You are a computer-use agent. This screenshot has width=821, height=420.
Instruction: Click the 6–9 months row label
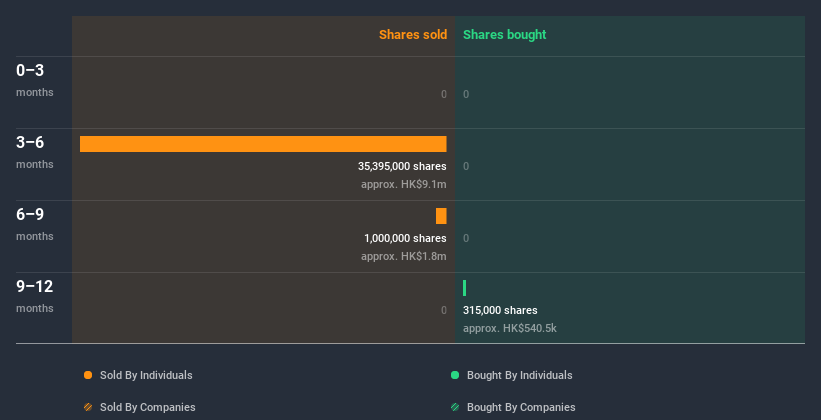tap(35, 224)
